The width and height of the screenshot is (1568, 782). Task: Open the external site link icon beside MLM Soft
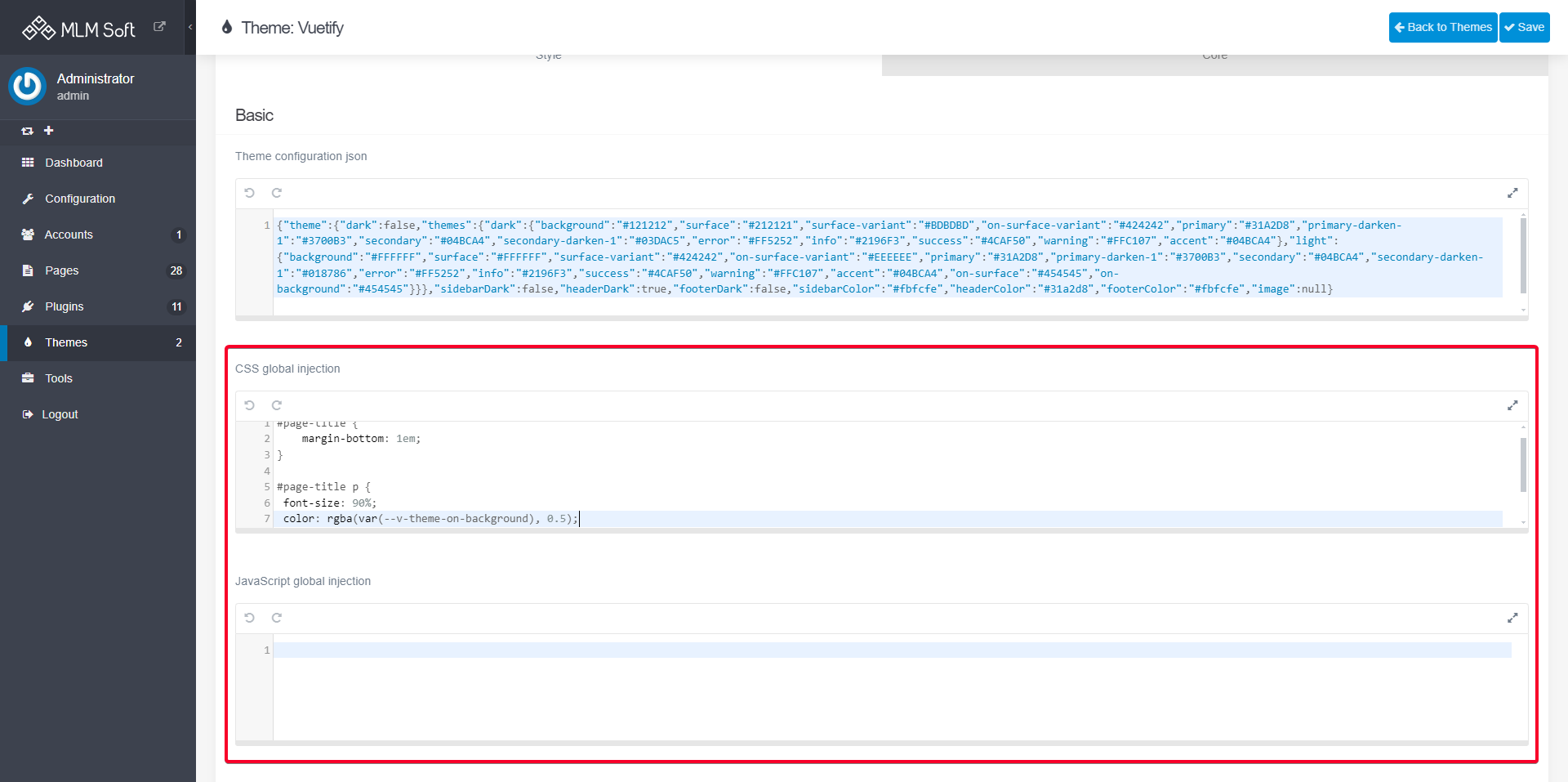pos(160,27)
